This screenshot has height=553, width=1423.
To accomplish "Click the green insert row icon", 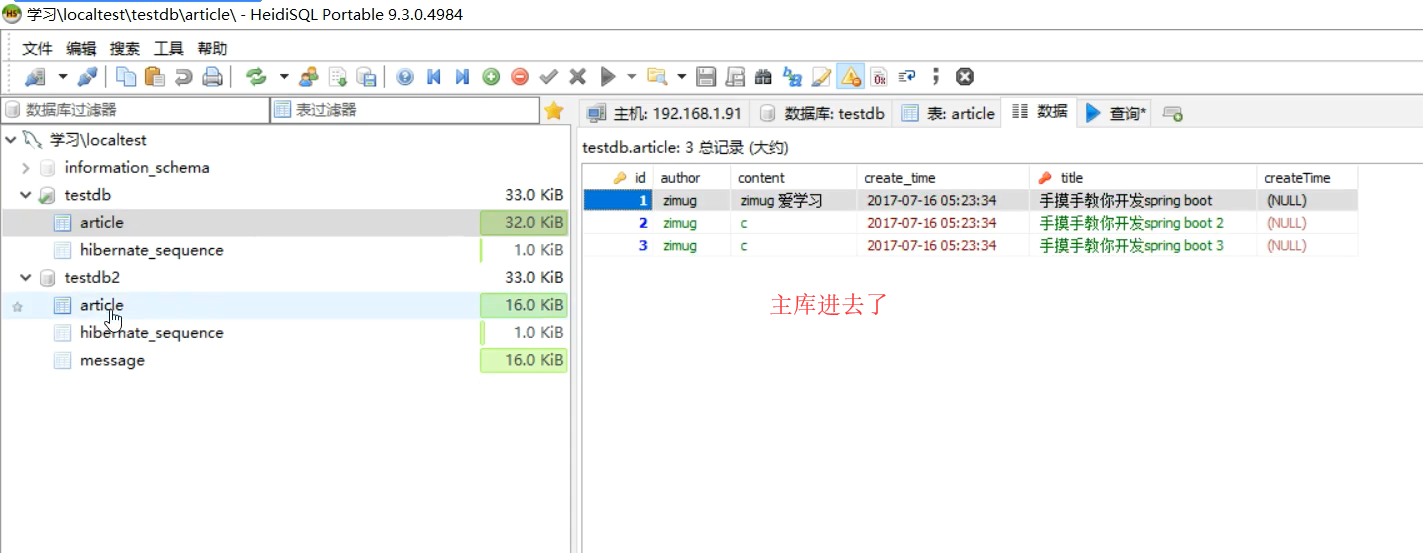I will [491, 76].
